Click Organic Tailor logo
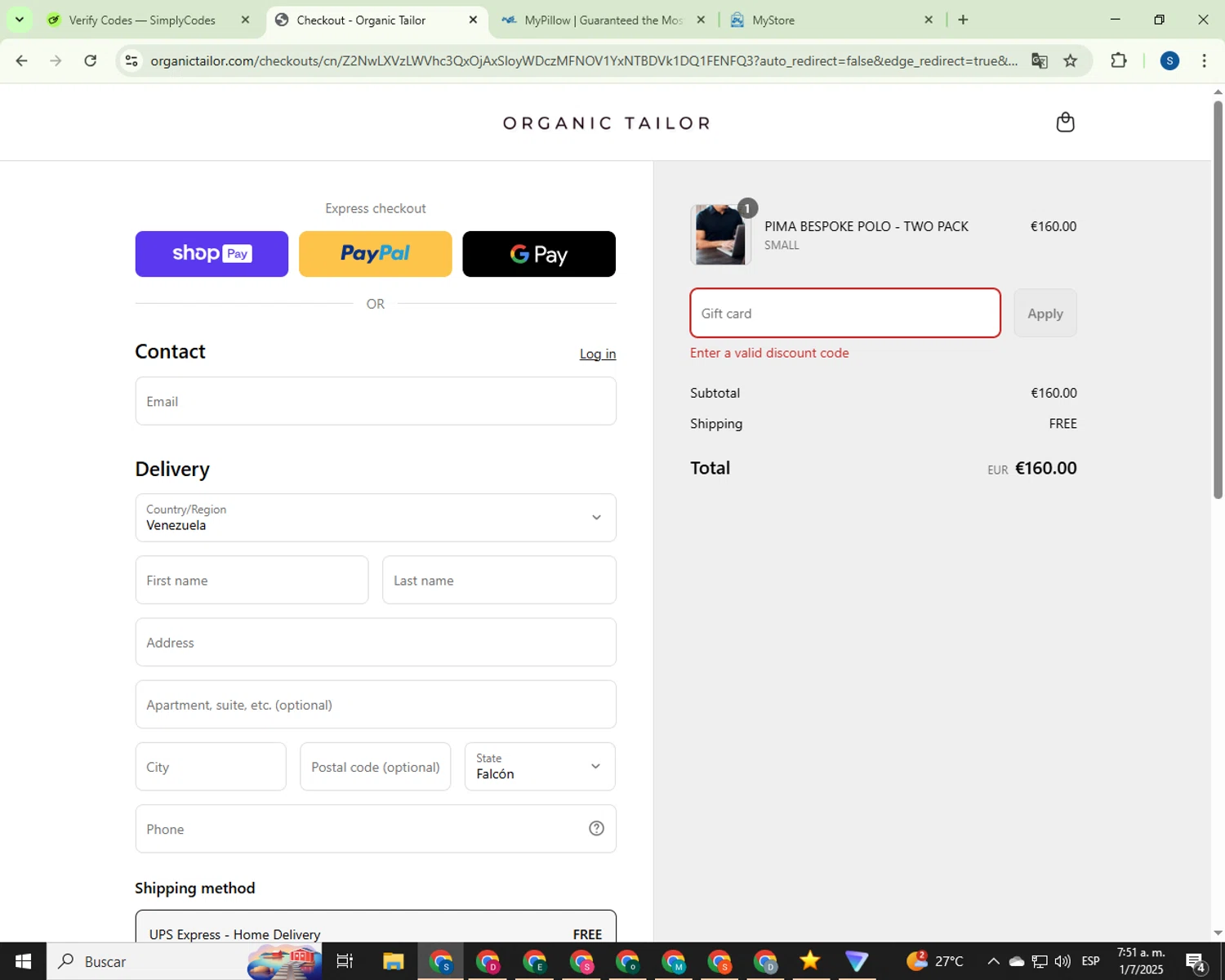Screen dimensions: 1225x980 tap(607, 123)
